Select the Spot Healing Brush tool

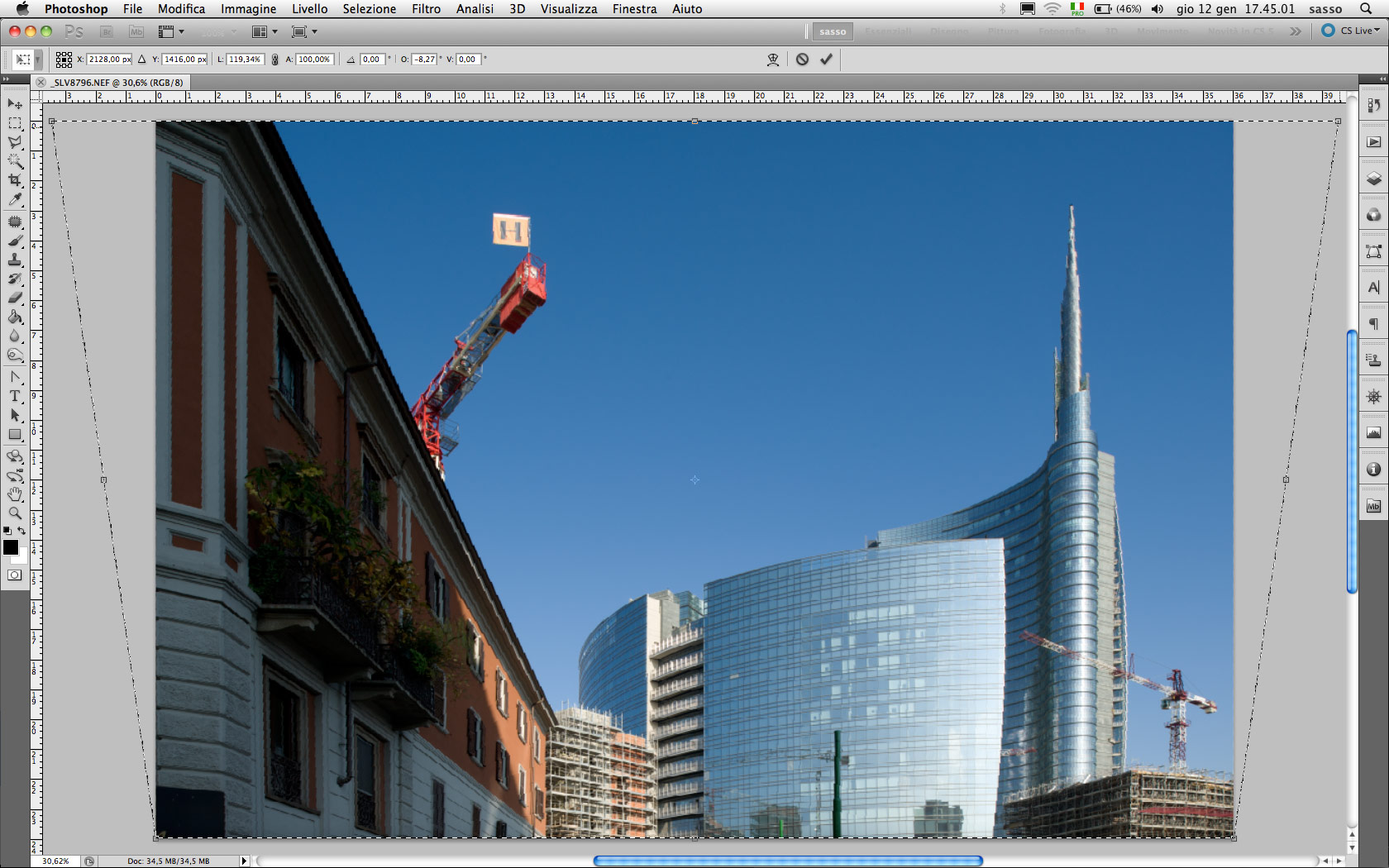click(15, 222)
